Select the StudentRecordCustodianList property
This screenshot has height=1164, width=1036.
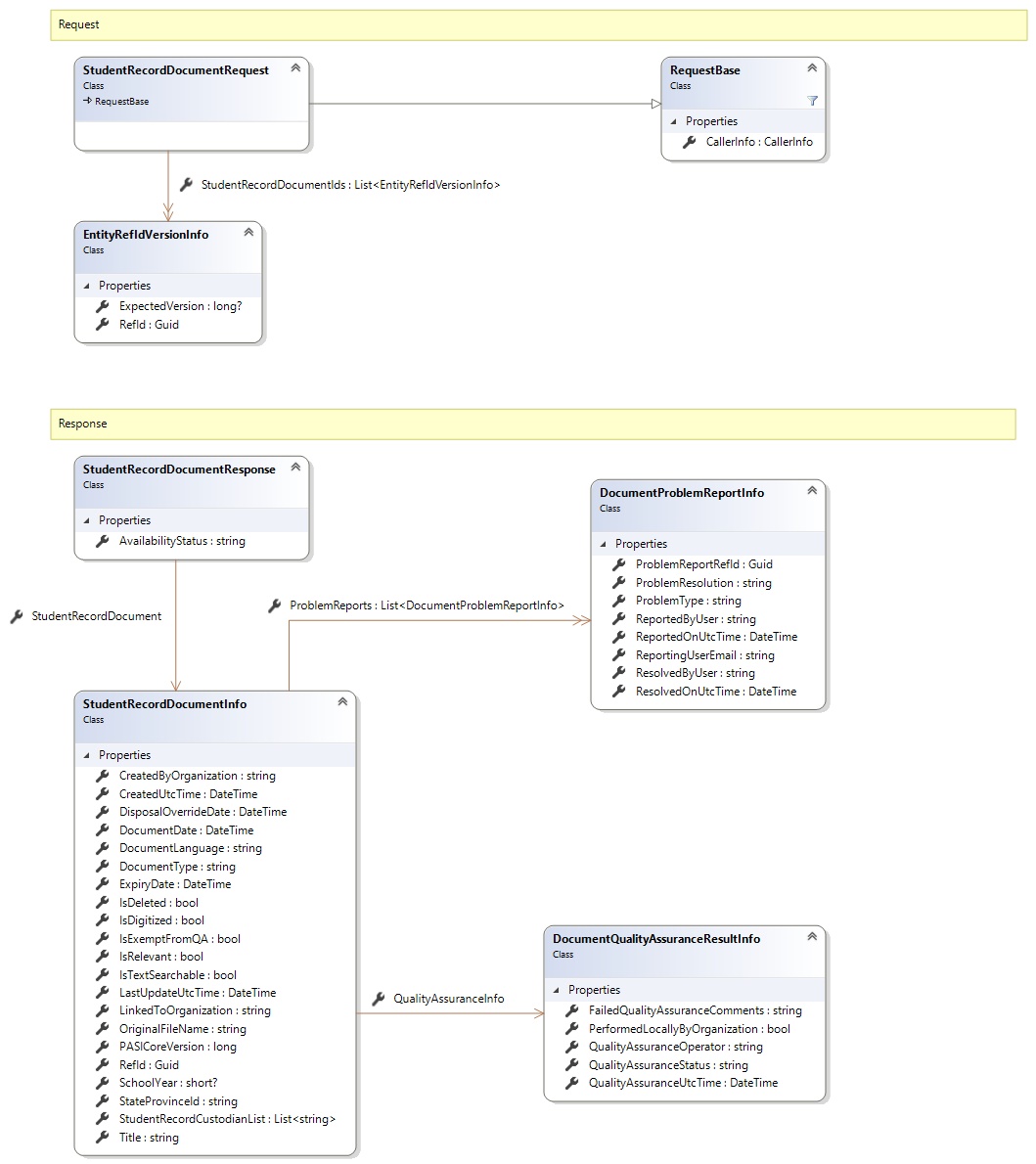227,1119
